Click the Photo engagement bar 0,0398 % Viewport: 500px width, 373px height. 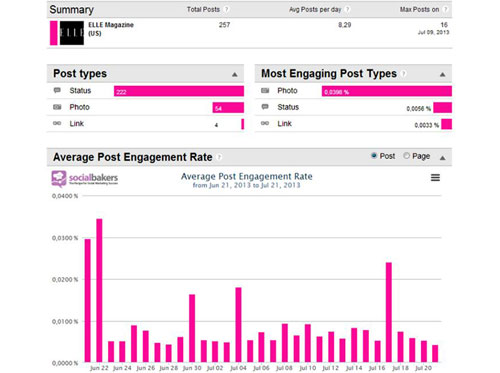coord(387,91)
